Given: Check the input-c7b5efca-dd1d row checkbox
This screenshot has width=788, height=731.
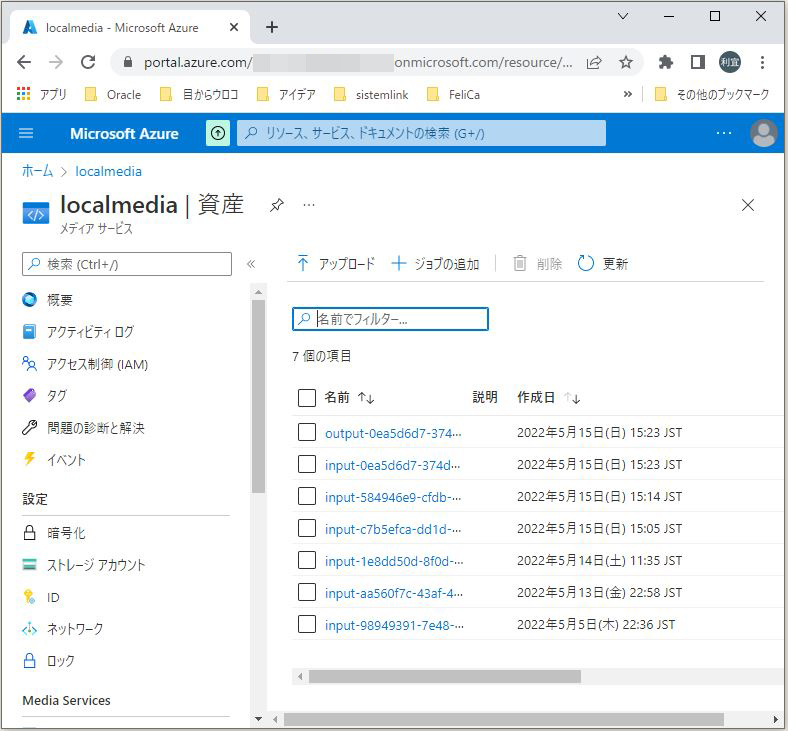Looking at the screenshot, I should click(x=307, y=529).
